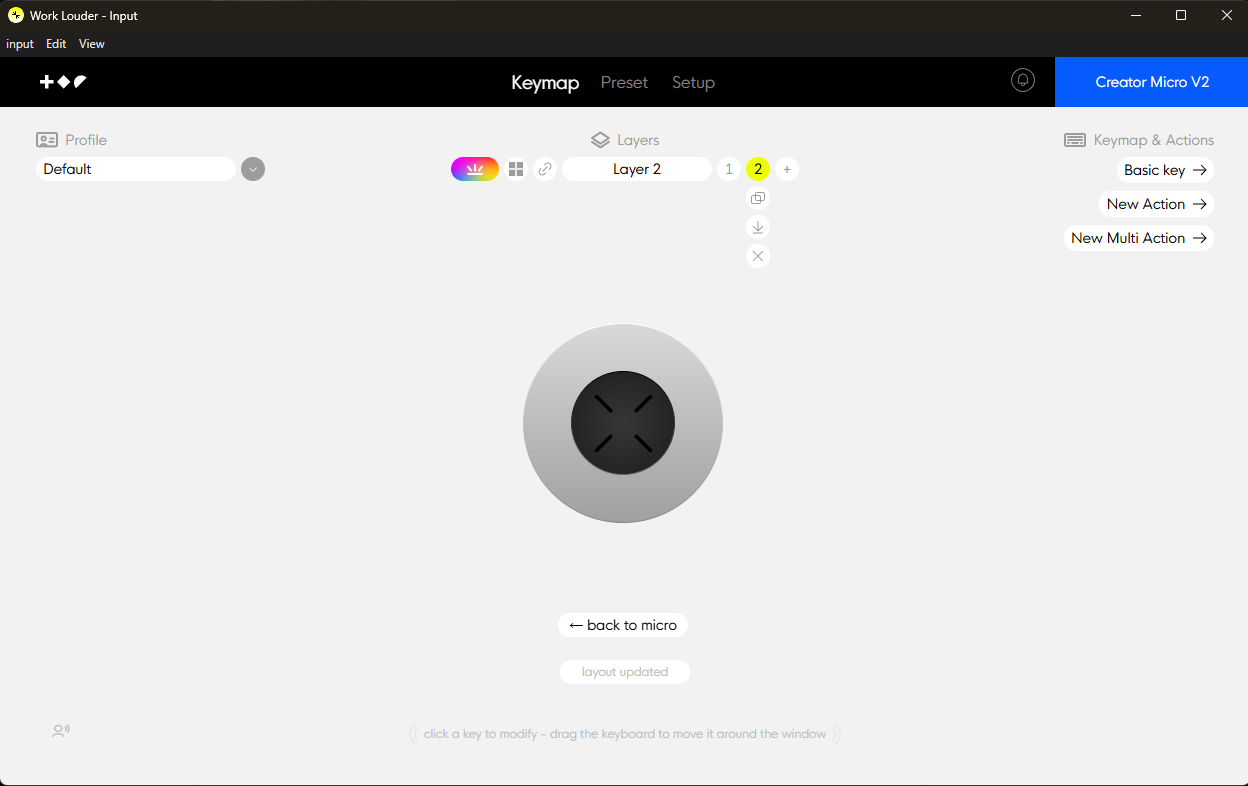The width and height of the screenshot is (1248, 786).
Task: Open the RGB lighting rainbow button
Action: [x=475, y=169]
